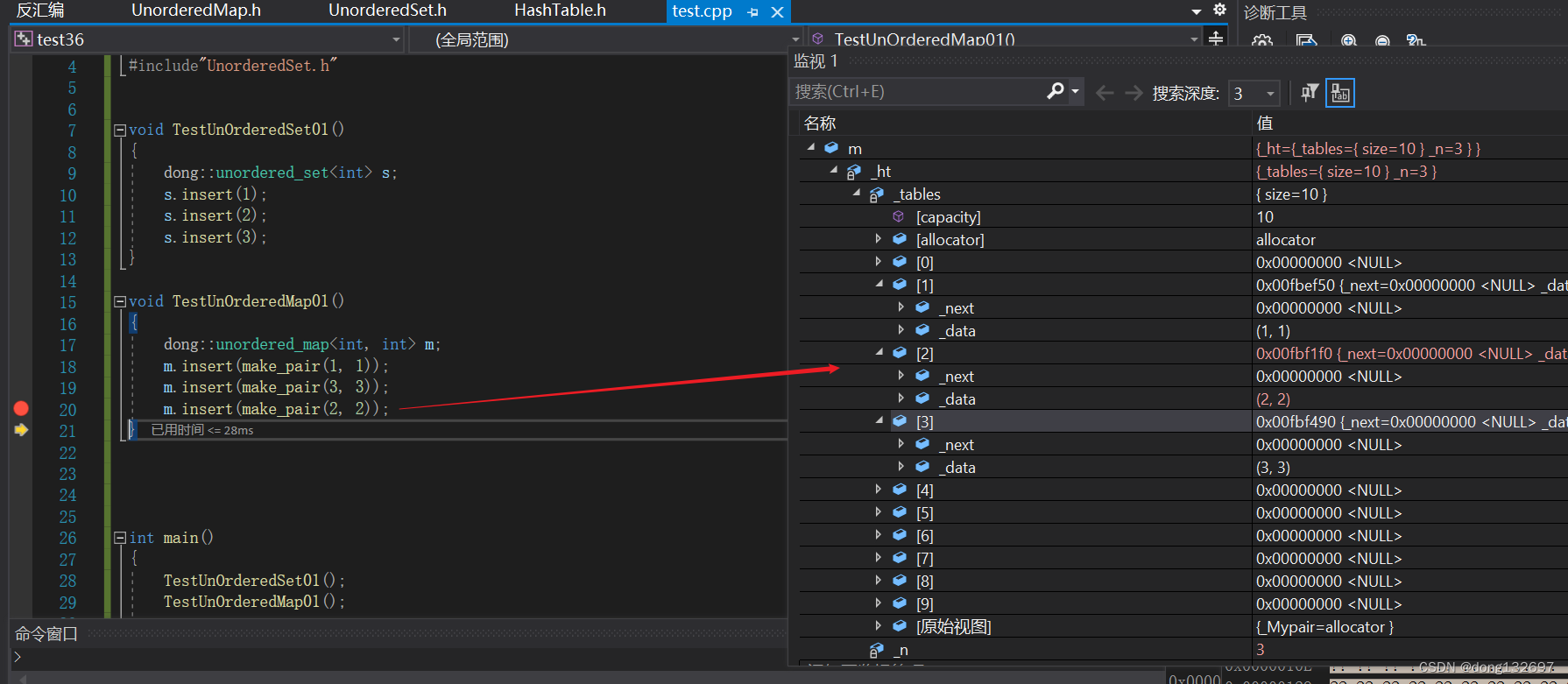
Task: Select the test.cpp tab
Action: [703, 11]
